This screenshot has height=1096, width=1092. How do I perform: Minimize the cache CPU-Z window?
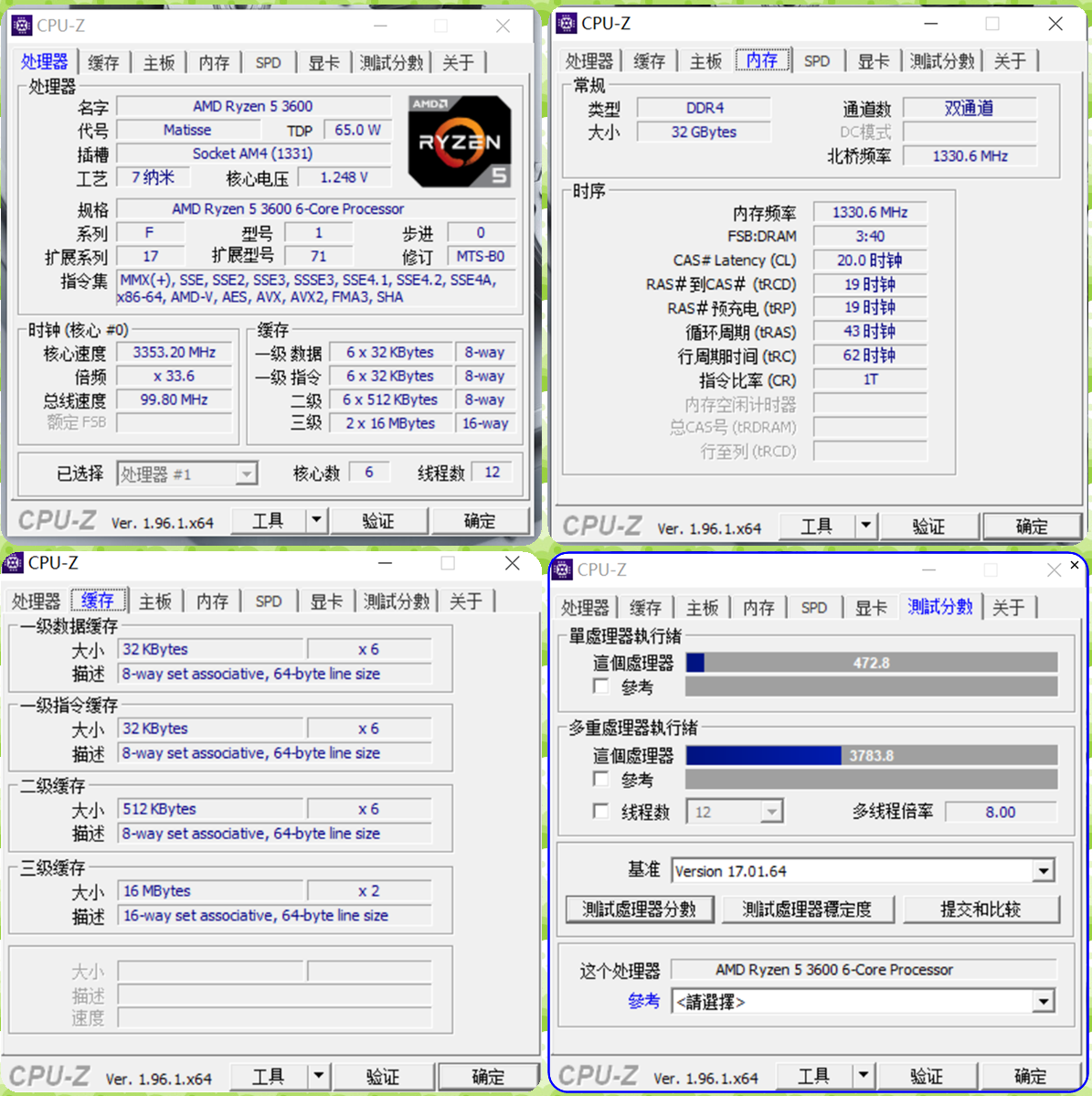(385, 563)
